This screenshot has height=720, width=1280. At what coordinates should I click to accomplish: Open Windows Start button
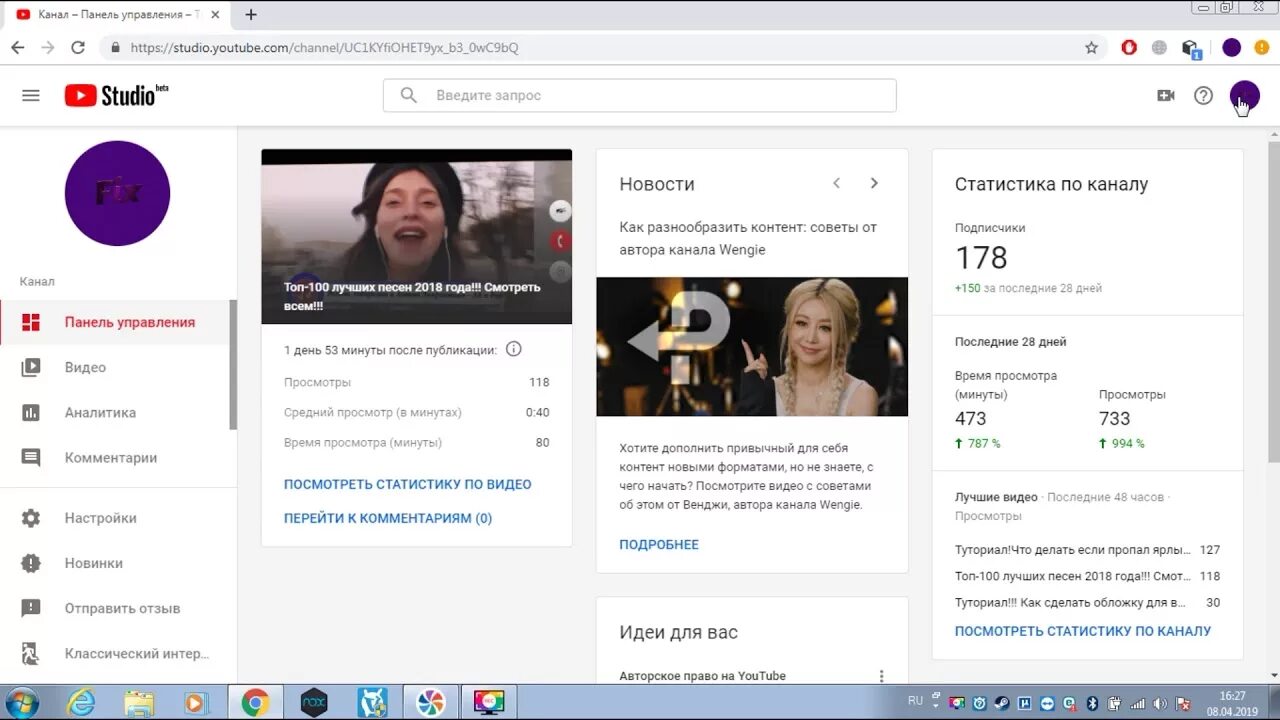pos(21,703)
